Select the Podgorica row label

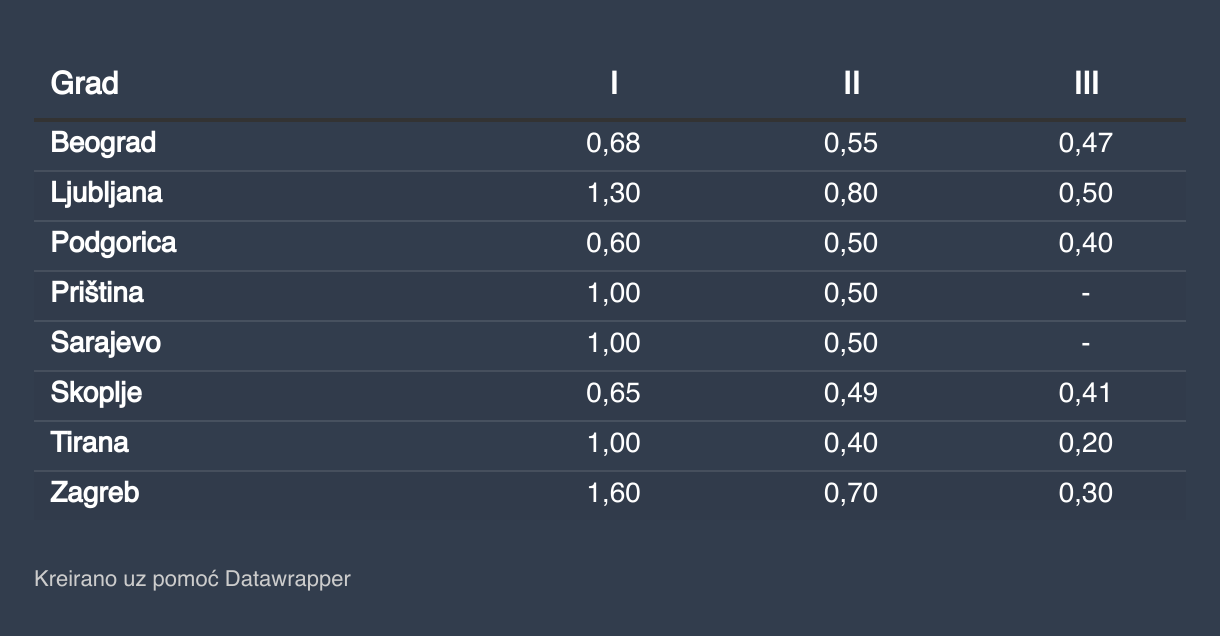(113, 243)
